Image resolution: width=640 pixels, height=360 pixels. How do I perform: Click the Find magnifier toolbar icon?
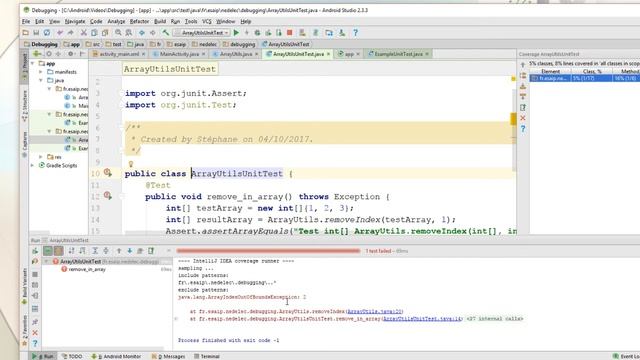pos(118,33)
